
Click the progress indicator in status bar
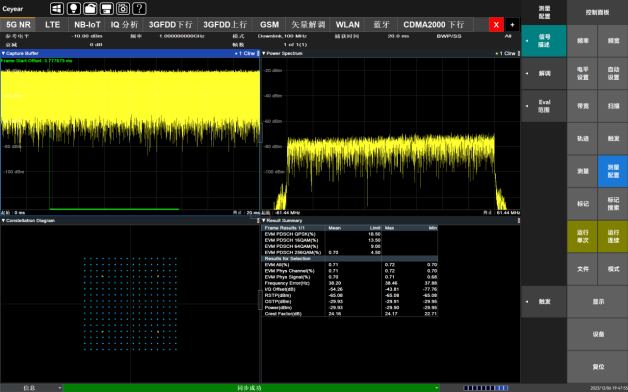[x=486, y=388]
